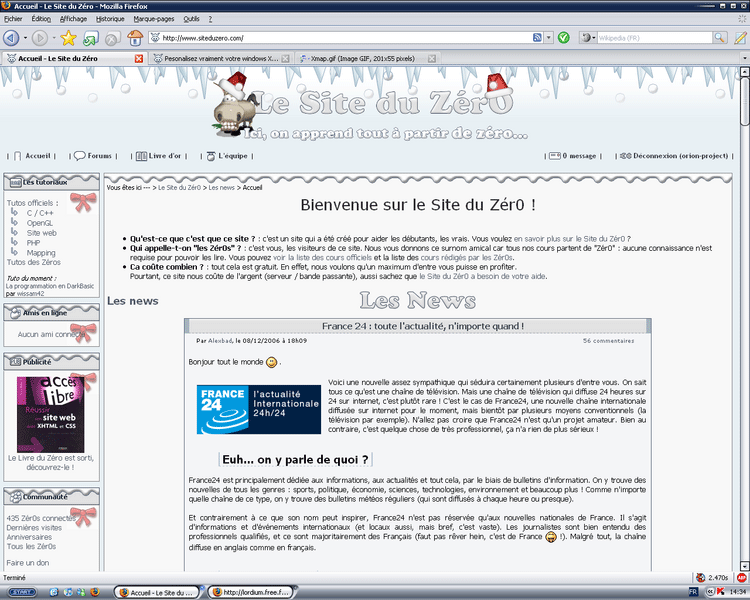Screen dimensions: 750x600
Task: Open the list-all-tabs dropdown arrow
Action: (744, 58)
